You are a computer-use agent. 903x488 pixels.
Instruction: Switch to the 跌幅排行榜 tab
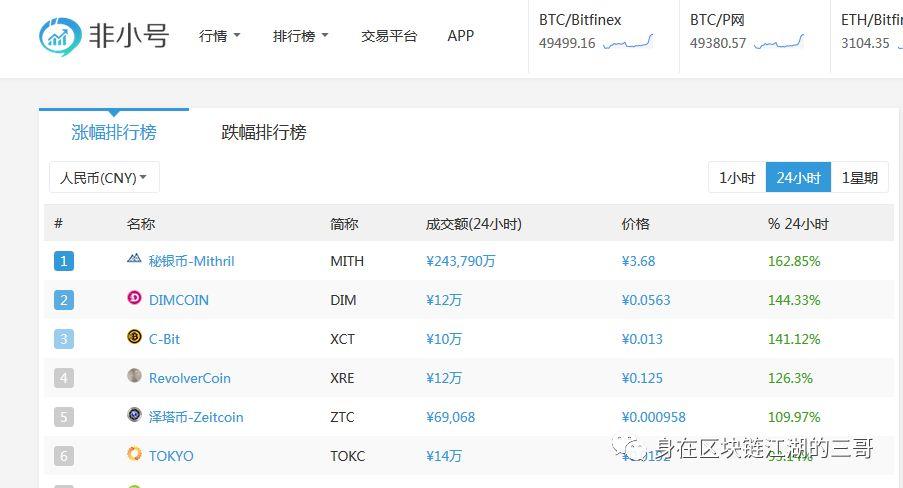(264, 133)
